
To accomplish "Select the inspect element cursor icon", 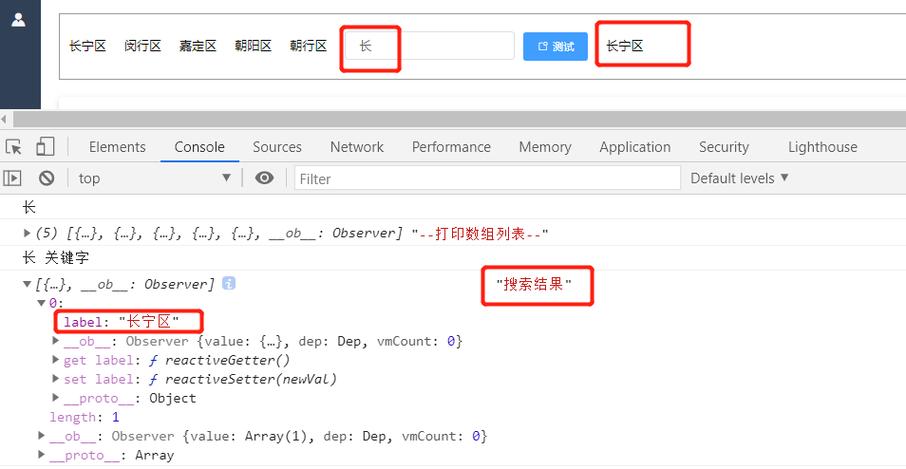I will pos(13,147).
